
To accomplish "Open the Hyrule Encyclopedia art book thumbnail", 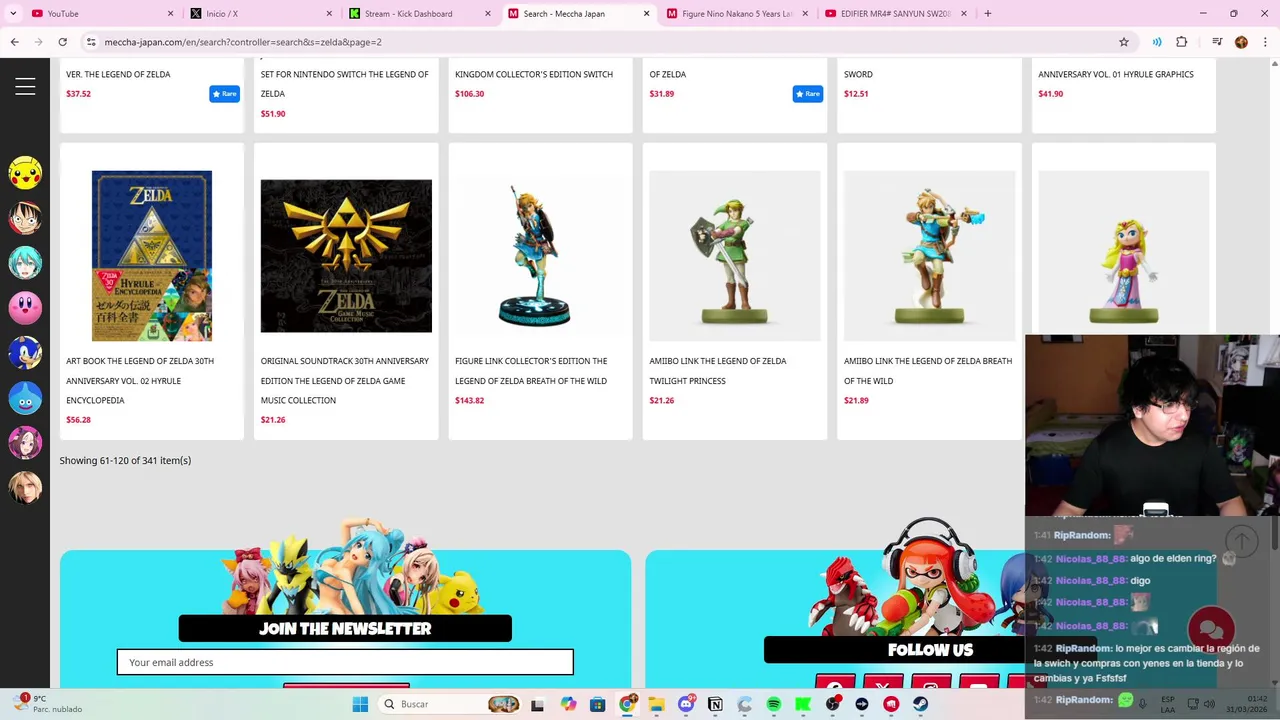I will (x=152, y=256).
